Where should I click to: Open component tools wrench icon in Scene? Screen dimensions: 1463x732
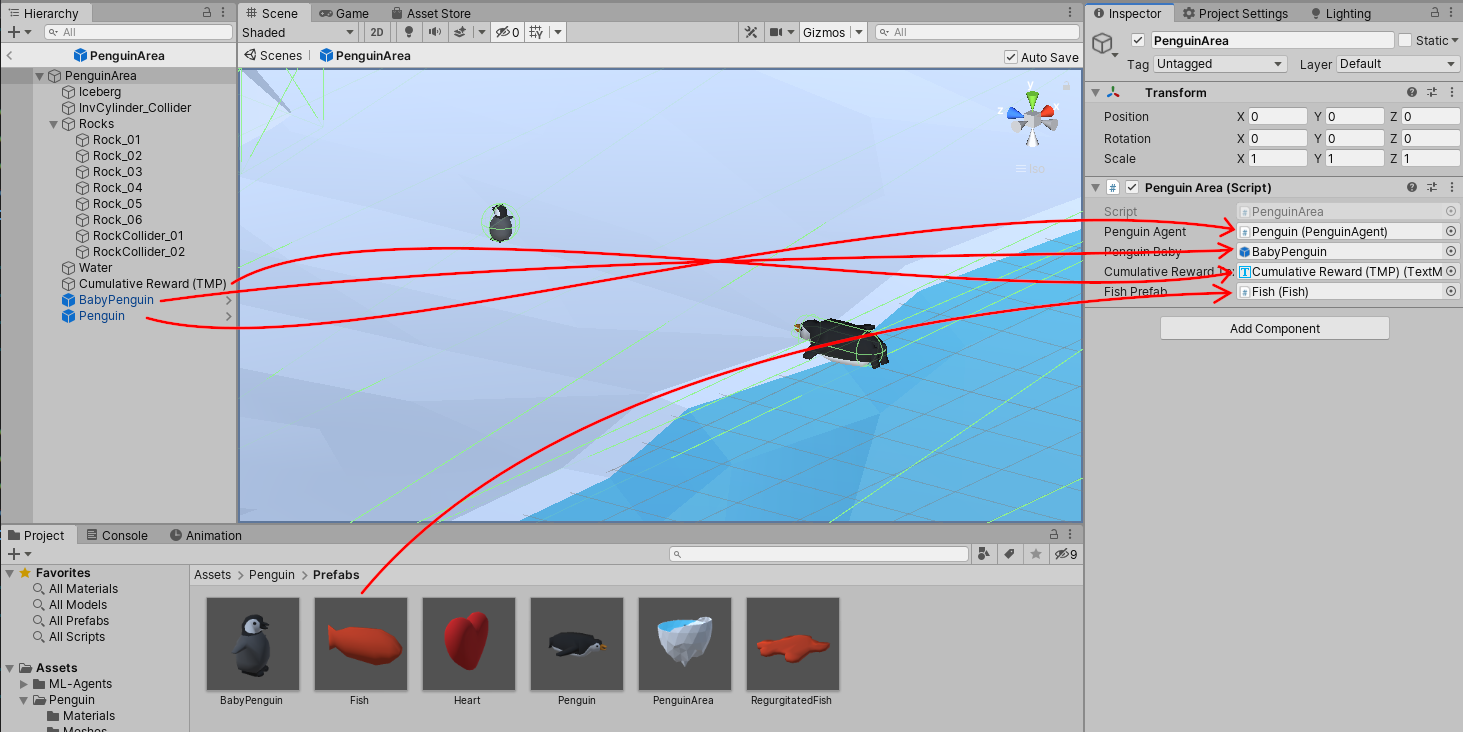751,32
